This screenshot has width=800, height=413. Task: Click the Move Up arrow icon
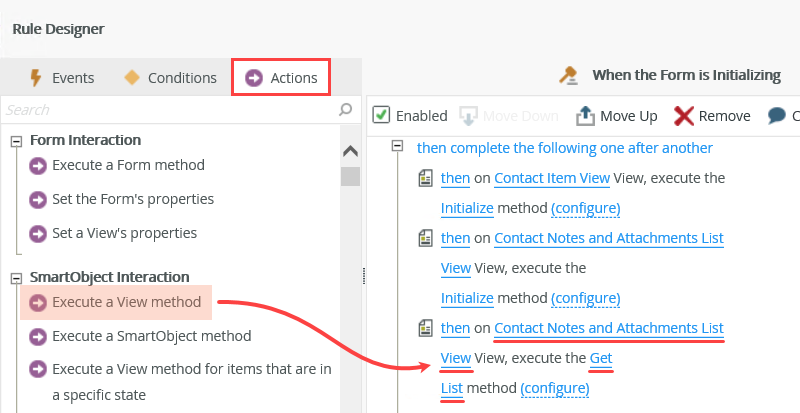pos(585,116)
